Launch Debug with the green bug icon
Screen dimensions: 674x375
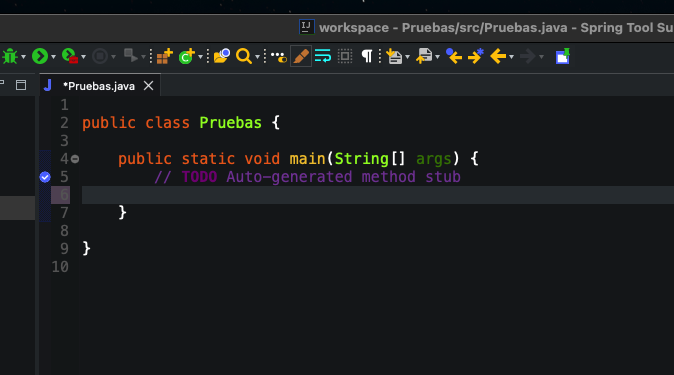[x=10, y=56]
